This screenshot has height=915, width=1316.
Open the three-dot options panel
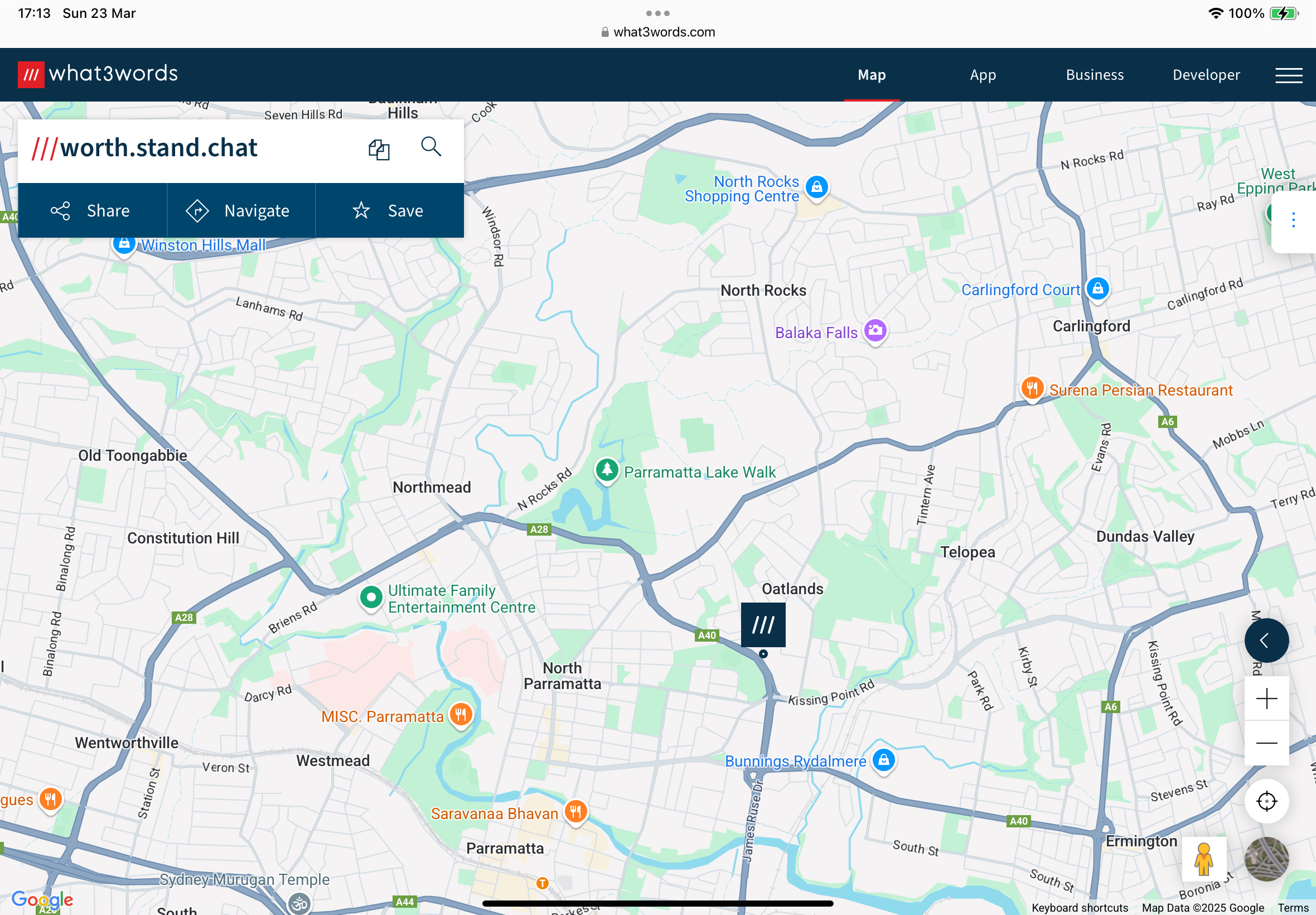[1293, 220]
